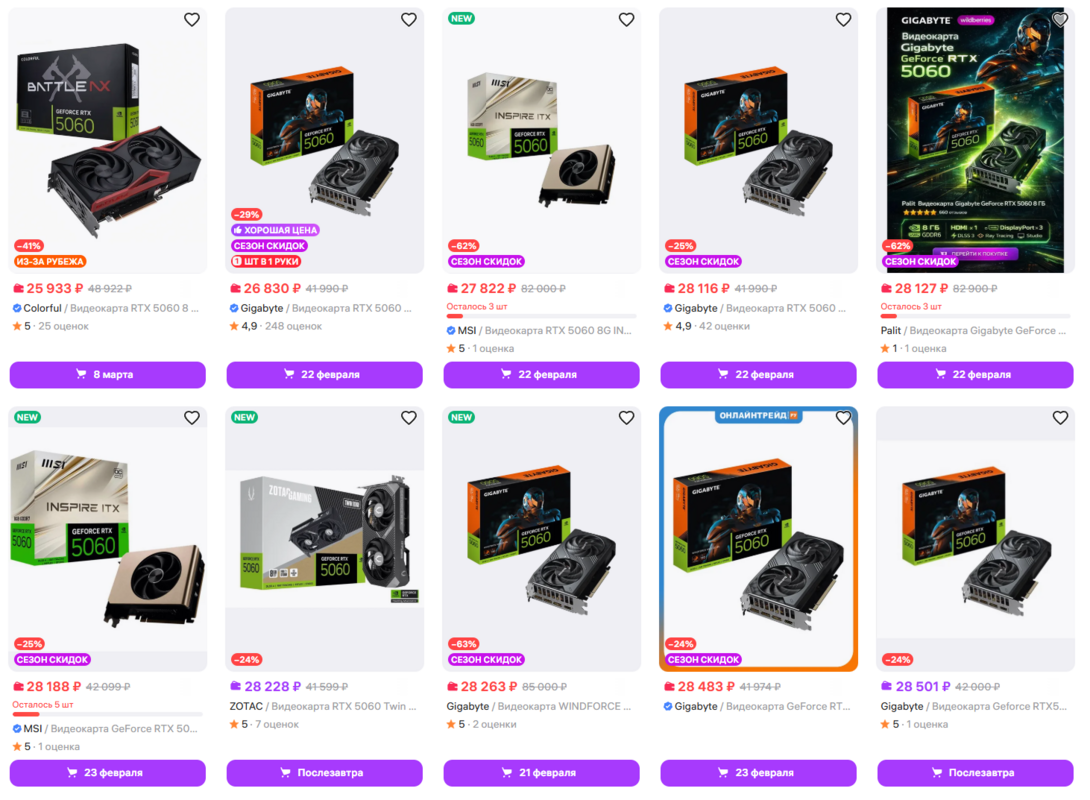Screen dimensions: 1090x800
Task: Toggle favorite on MSI 28 188 ₽ card
Action: coord(192,417)
